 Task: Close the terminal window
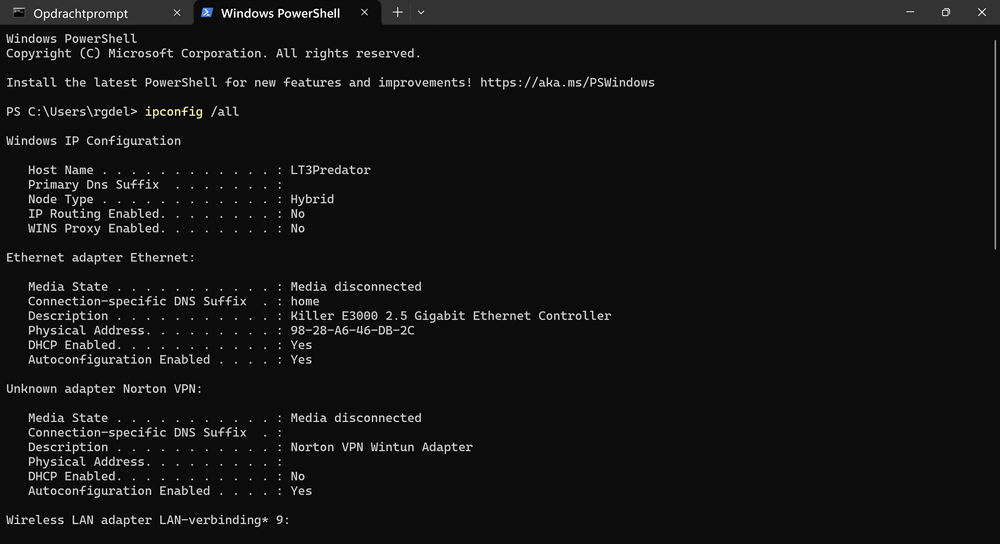982,12
